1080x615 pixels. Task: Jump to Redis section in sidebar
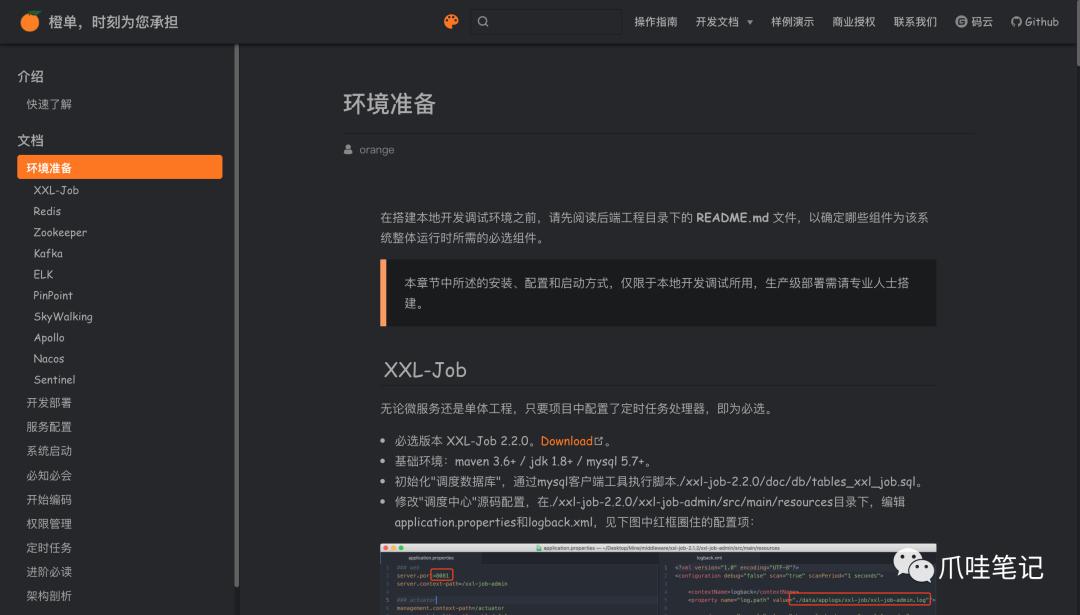(x=47, y=211)
